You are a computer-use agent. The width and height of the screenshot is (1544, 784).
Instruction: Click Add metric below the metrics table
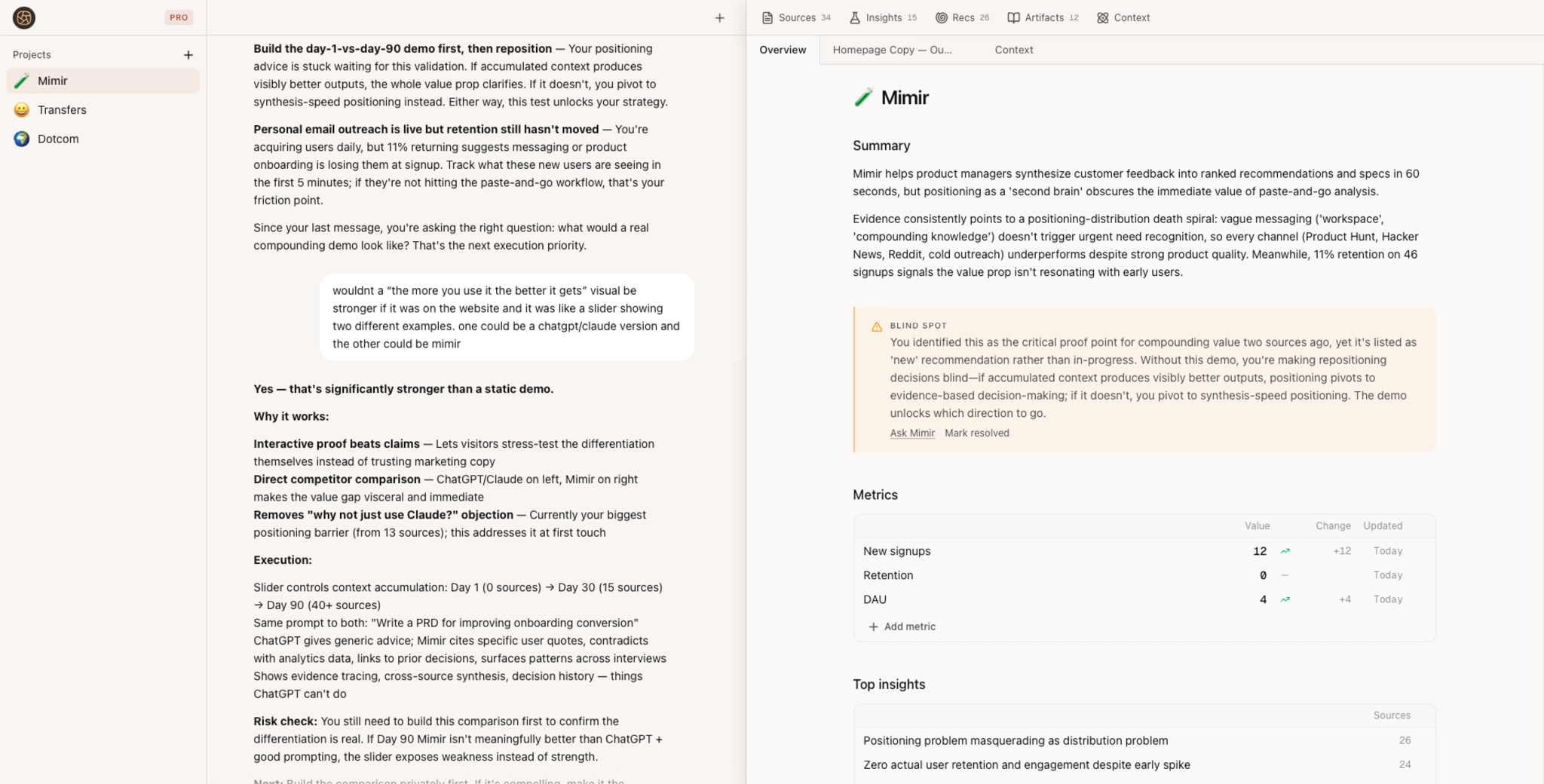click(x=902, y=626)
